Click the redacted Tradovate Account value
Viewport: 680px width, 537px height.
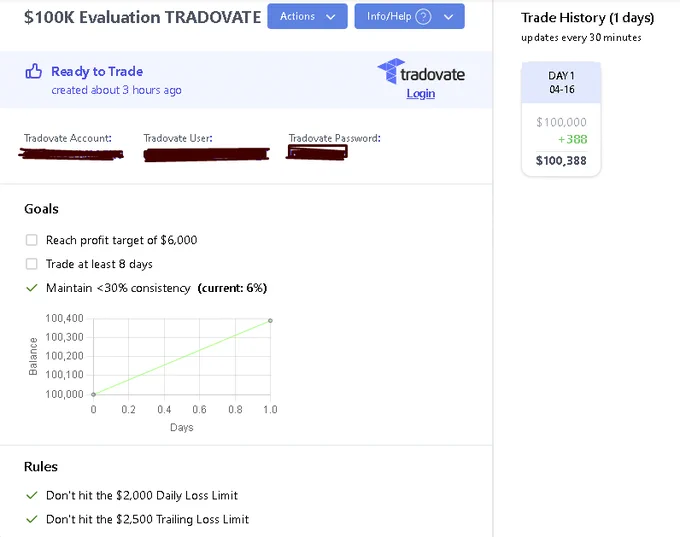(x=71, y=154)
